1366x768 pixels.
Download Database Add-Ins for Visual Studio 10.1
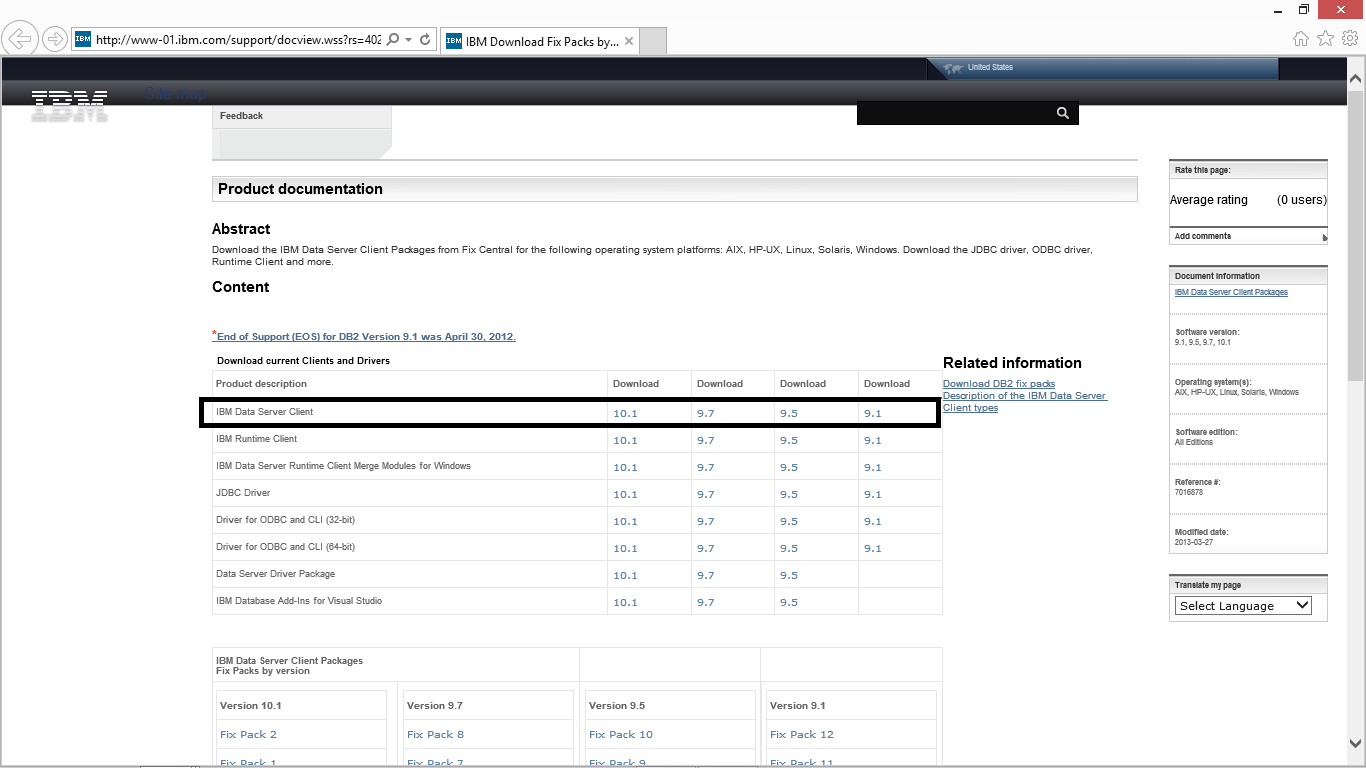click(x=625, y=602)
